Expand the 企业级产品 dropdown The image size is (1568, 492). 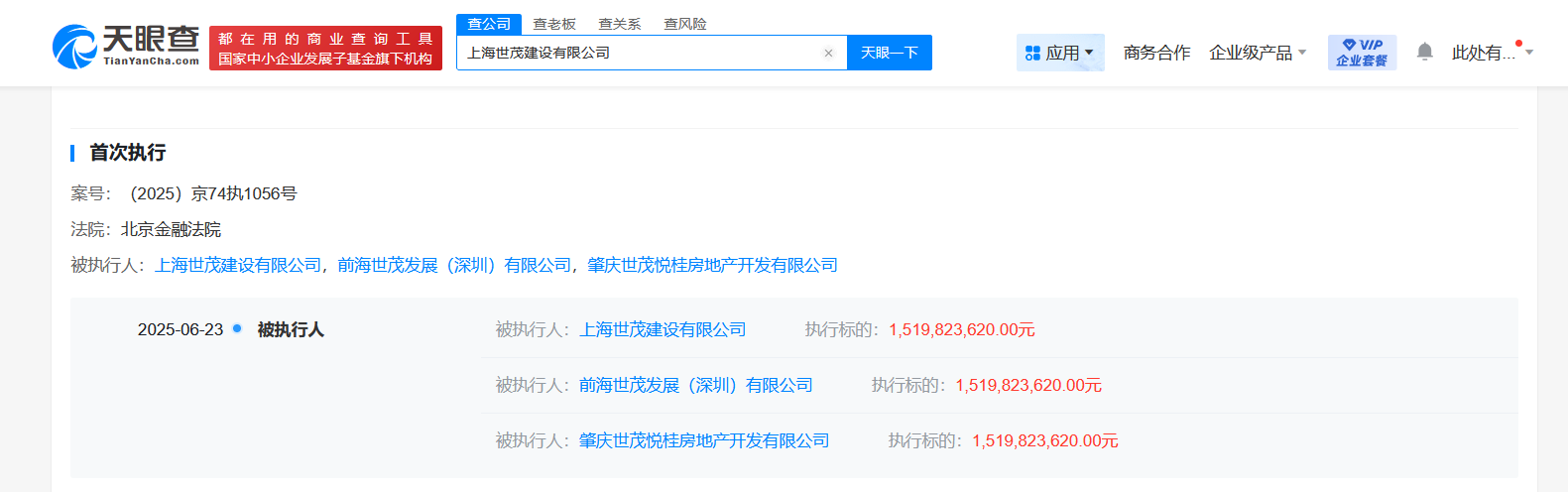[1258, 53]
